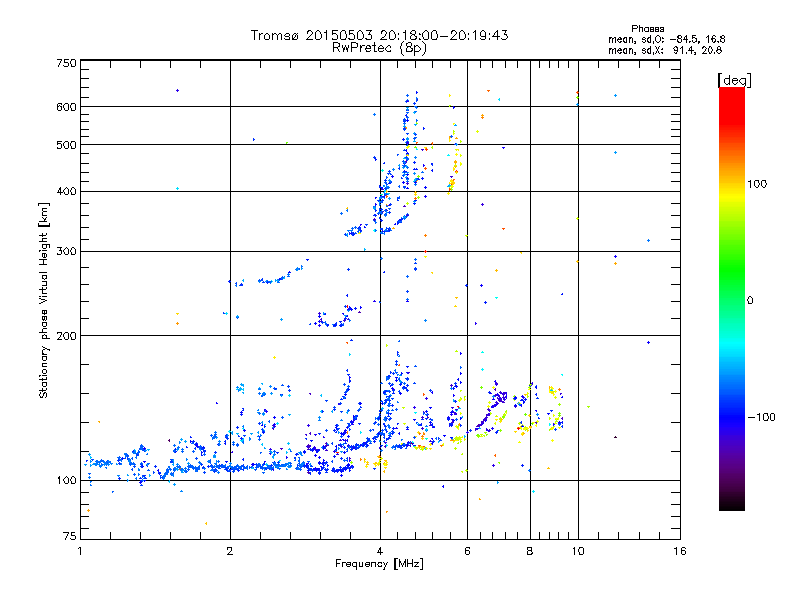
Task: Click the '[deg]' colorbar label
Action: click(x=734, y=80)
